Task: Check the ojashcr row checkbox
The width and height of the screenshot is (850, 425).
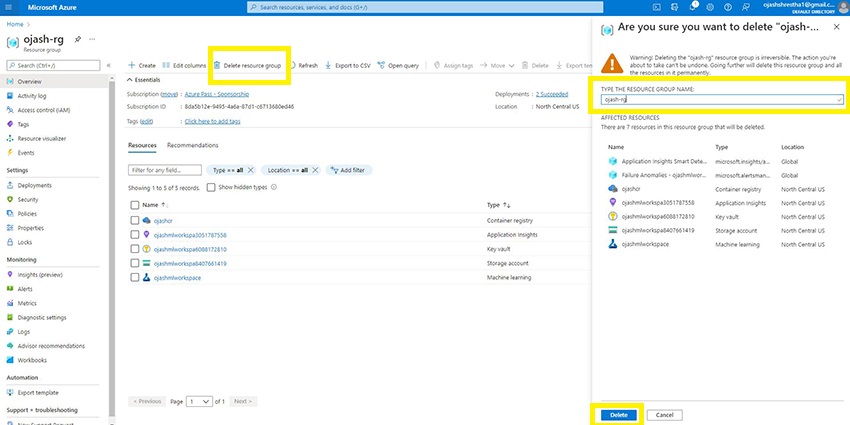Action: (x=135, y=221)
